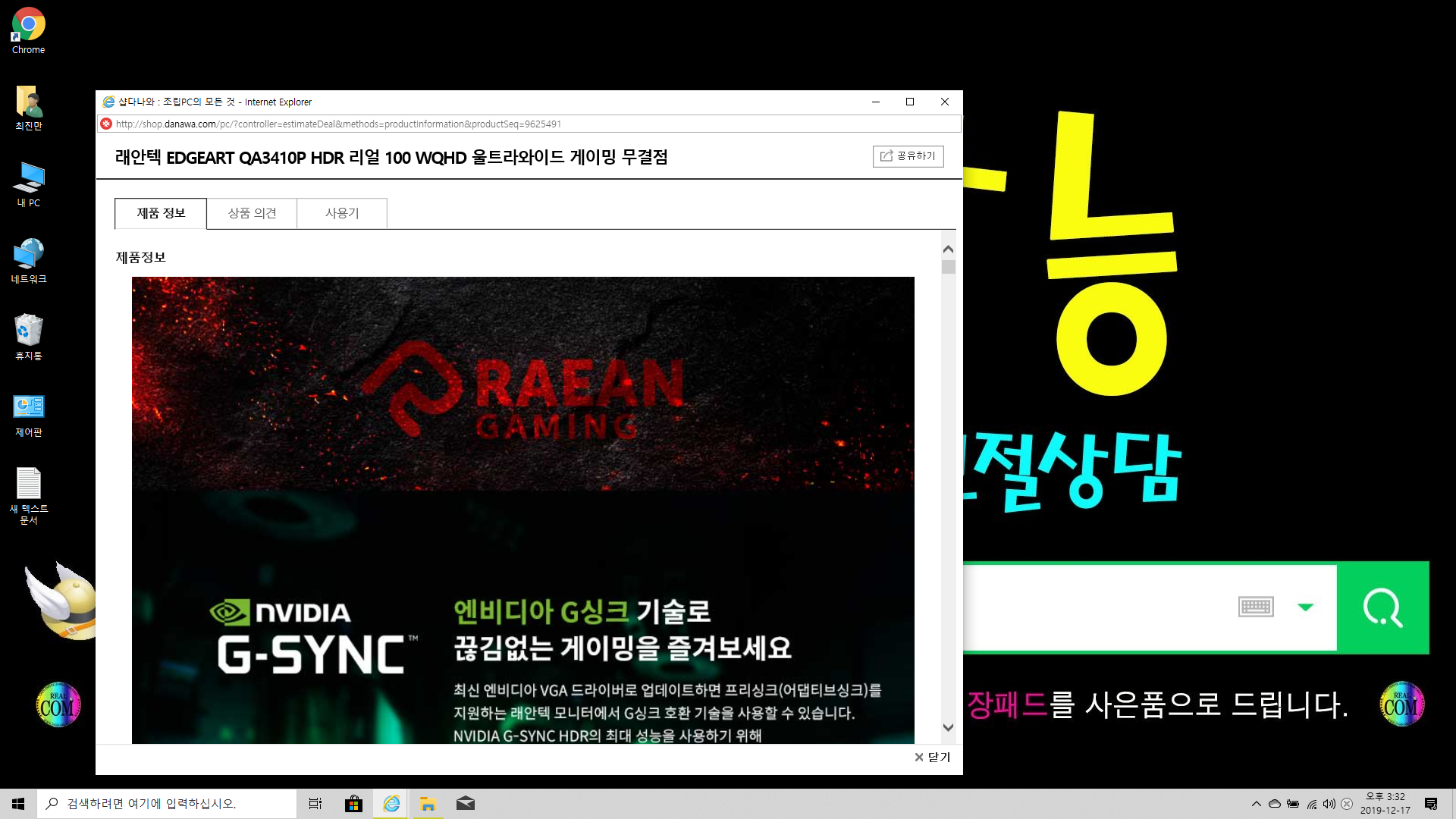Select the 네트워크 desktop icon
The height and width of the screenshot is (819, 1456).
coord(28,262)
